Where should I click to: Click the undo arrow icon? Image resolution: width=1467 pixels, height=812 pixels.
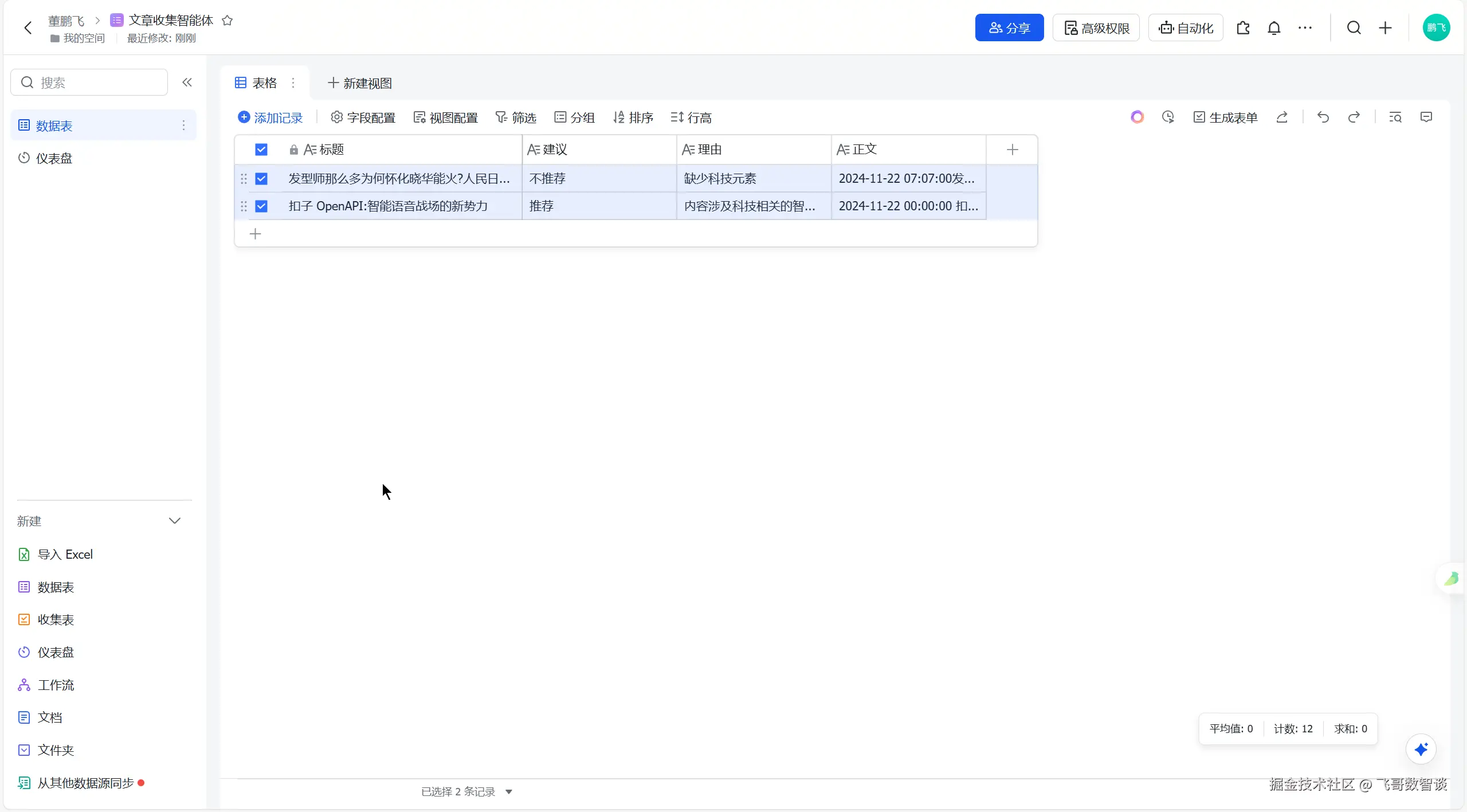[x=1323, y=117]
